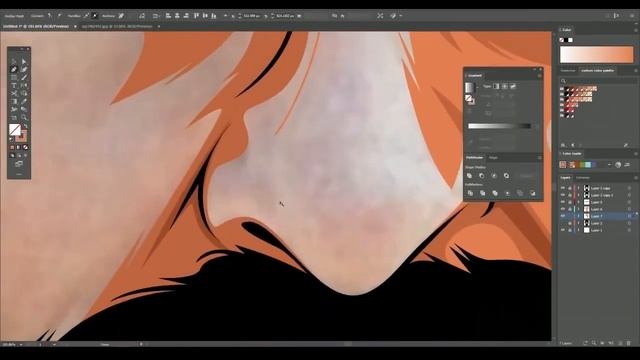The image size is (640, 360).
Task: Choose the Freeform gradient type
Action: click(x=513, y=86)
